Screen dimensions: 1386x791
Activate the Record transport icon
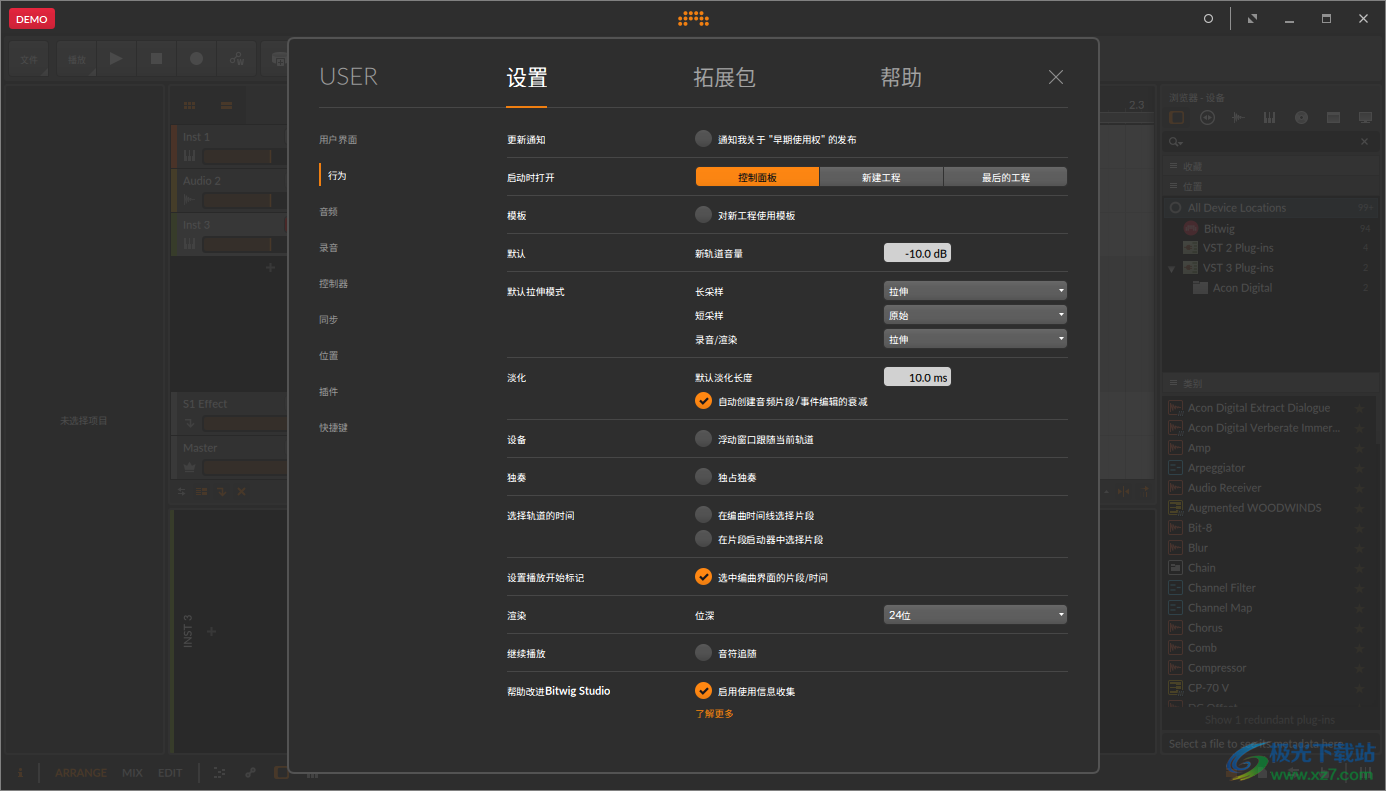(196, 58)
